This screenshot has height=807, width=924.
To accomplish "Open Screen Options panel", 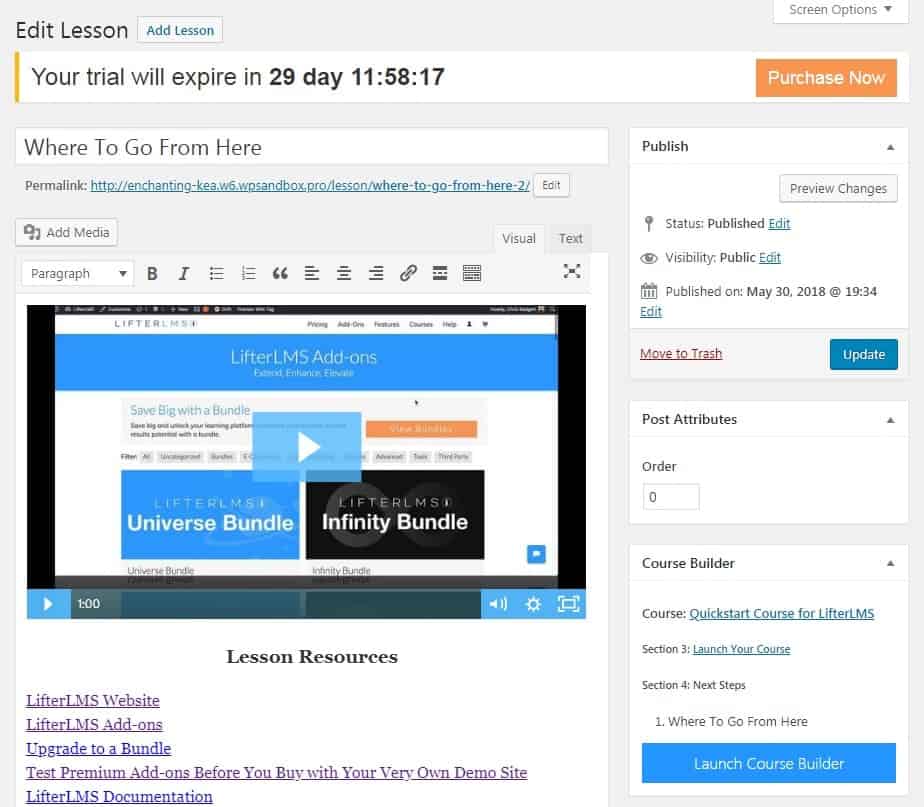I will [840, 10].
